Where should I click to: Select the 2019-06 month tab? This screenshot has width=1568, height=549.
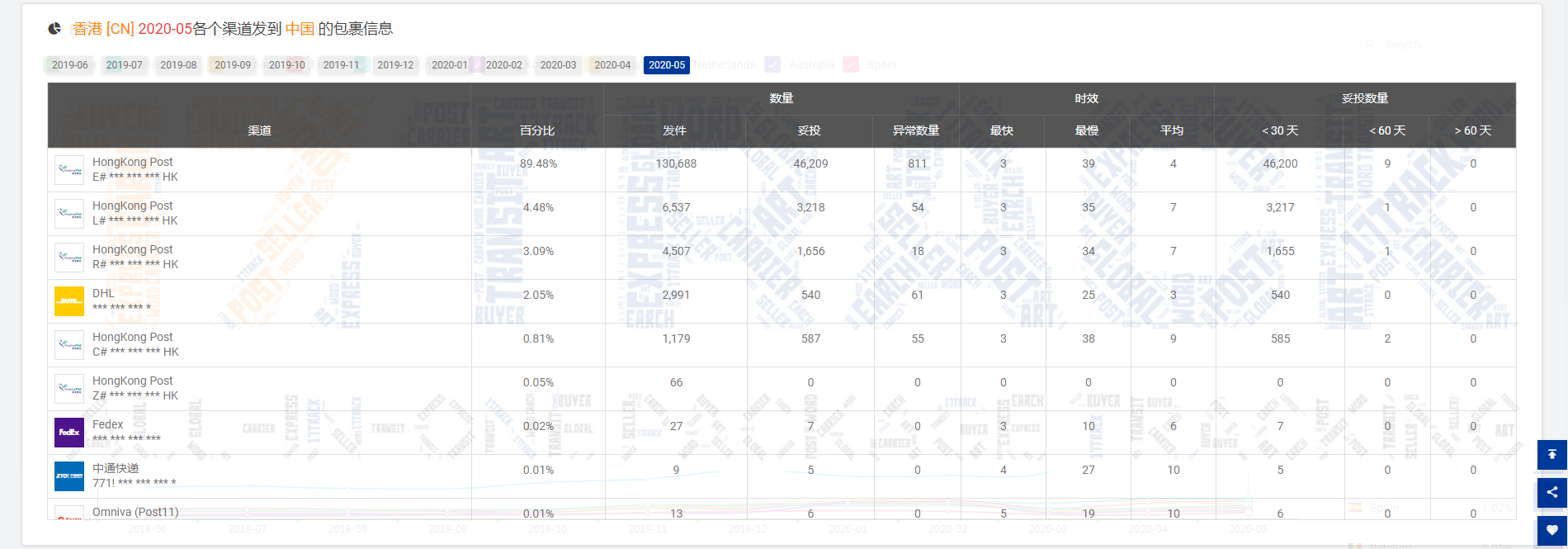click(x=70, y=65)
